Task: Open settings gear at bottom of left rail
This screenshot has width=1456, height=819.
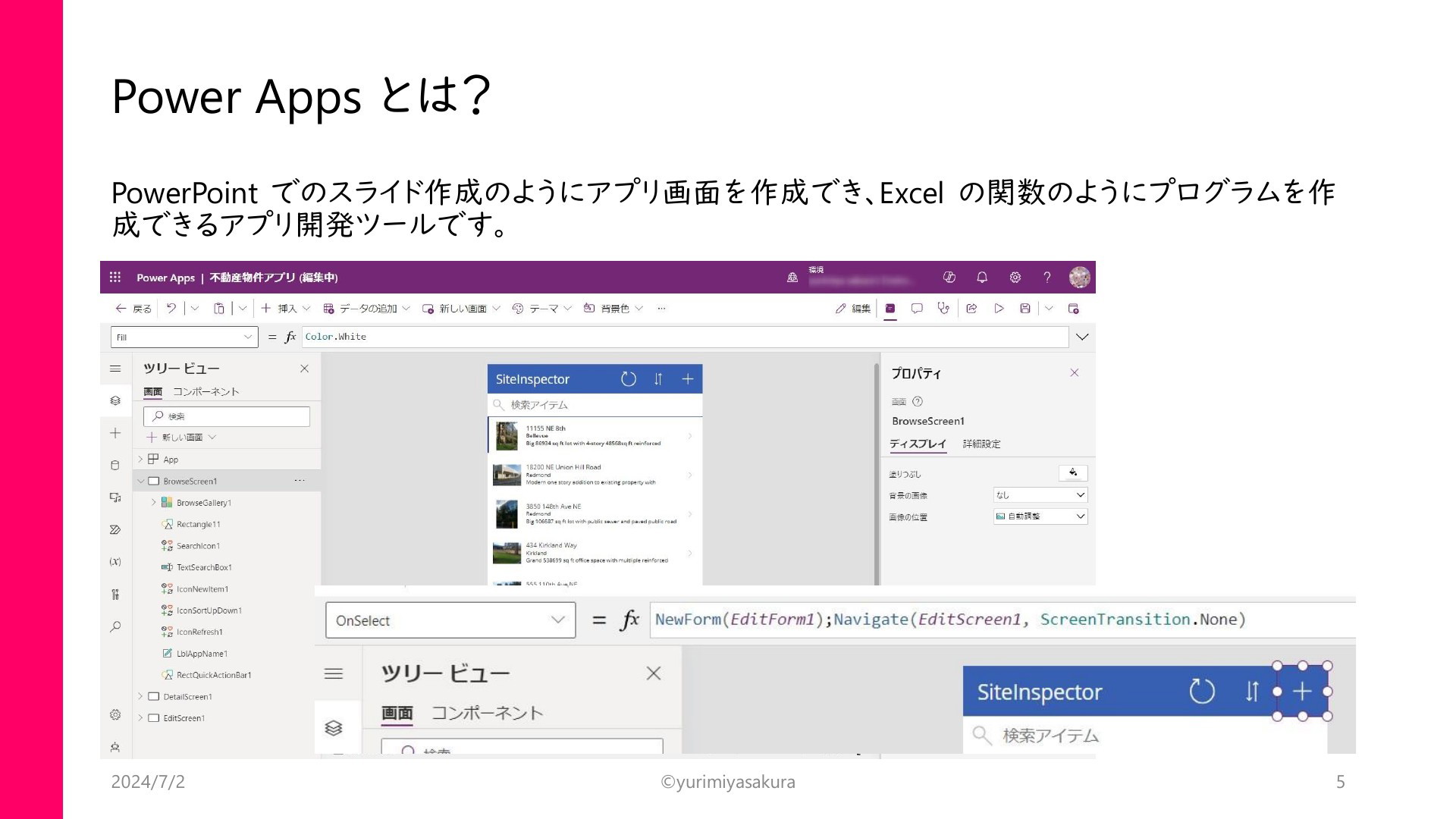Action: (115, 714)
